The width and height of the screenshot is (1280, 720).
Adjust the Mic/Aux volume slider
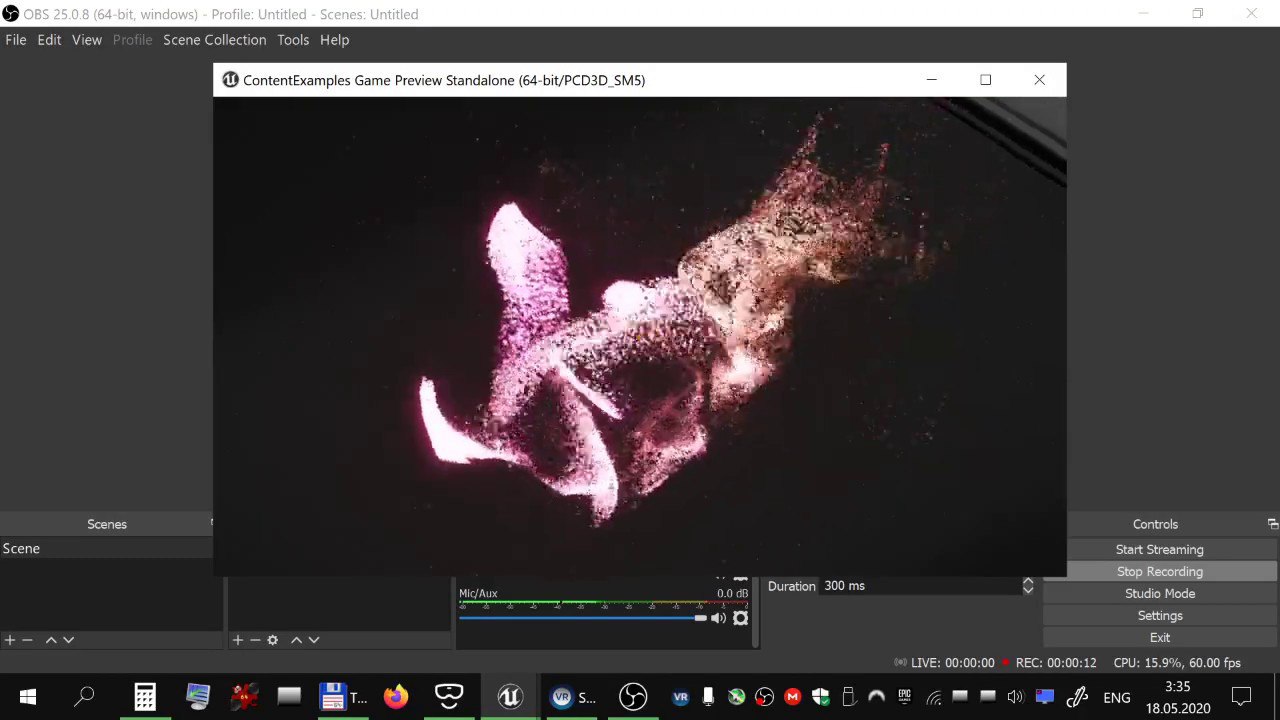[x=582, y=618]
